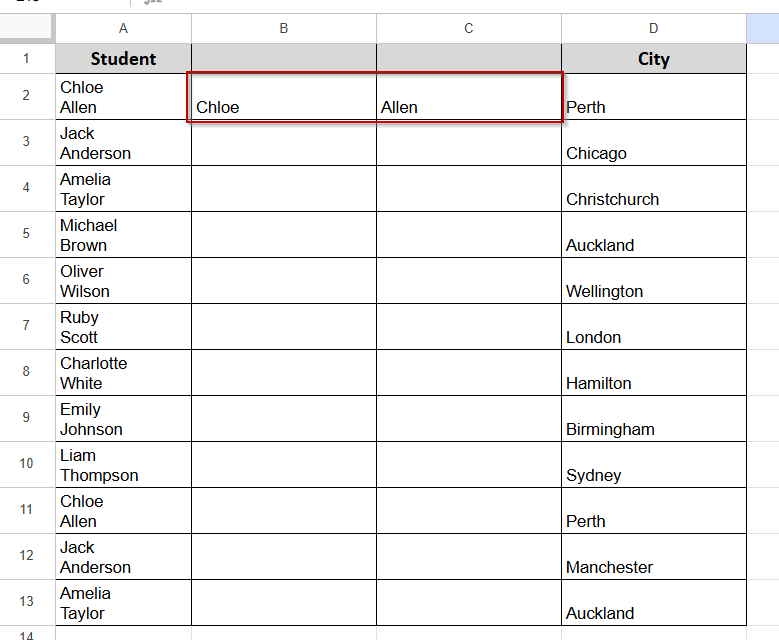Select empty cell C9 beside Emily Johnson
The image size is (779, 640).
click(468, 419)
